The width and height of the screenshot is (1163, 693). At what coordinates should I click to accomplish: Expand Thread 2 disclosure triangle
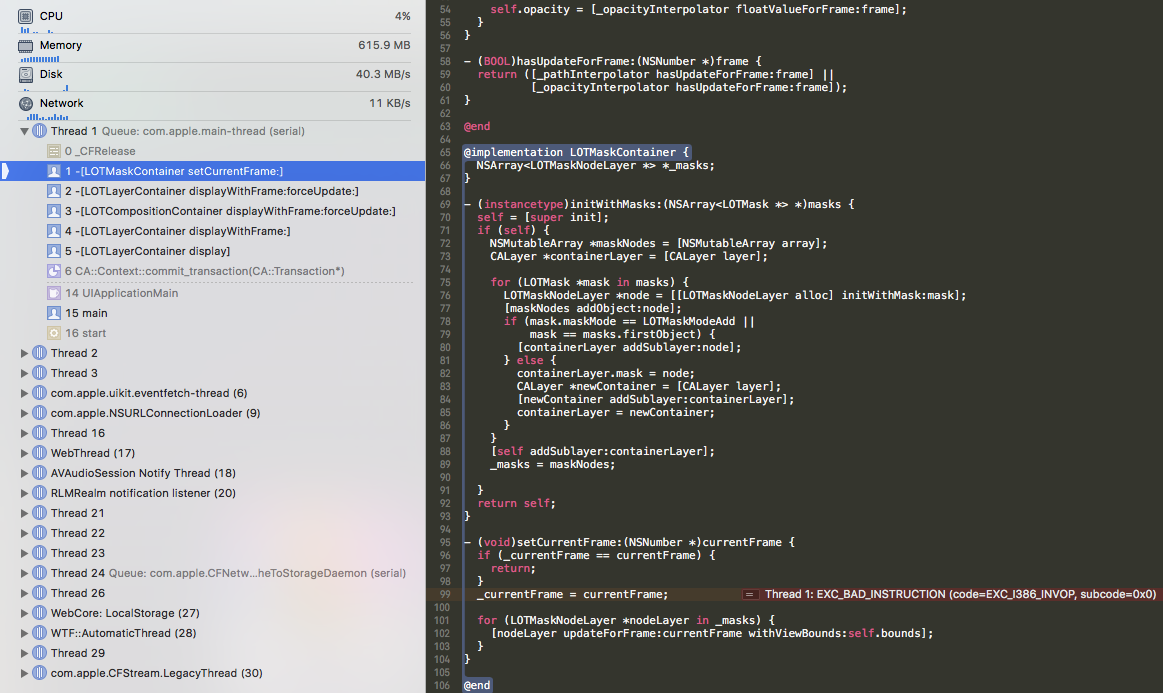click(x=24, y=353)
